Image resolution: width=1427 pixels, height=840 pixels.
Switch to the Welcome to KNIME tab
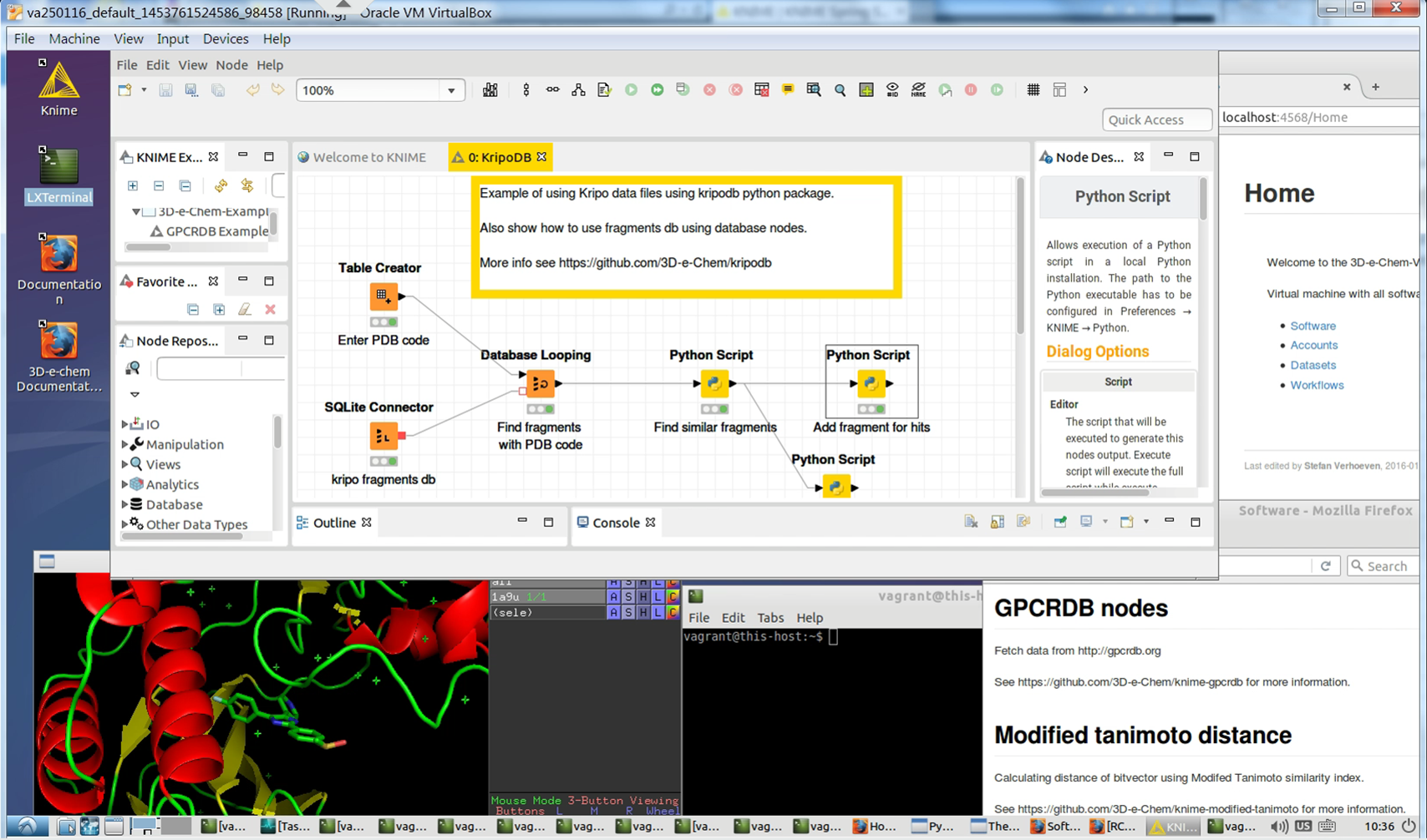pyautogui.click(x=363, y=157)
